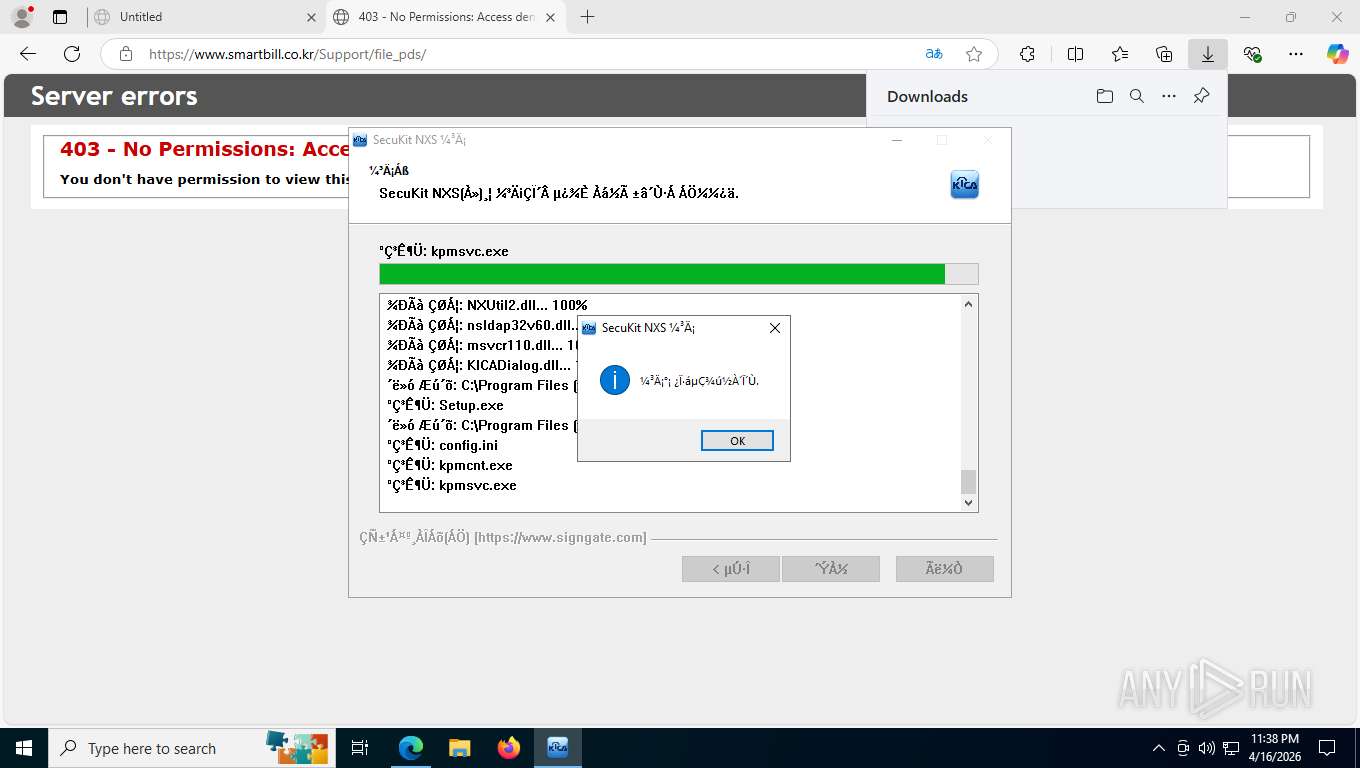Viewport: 1360px width, 768px height.
Task: Select last 'kpmsvc.exe' log line
Action: click(452, 485)
